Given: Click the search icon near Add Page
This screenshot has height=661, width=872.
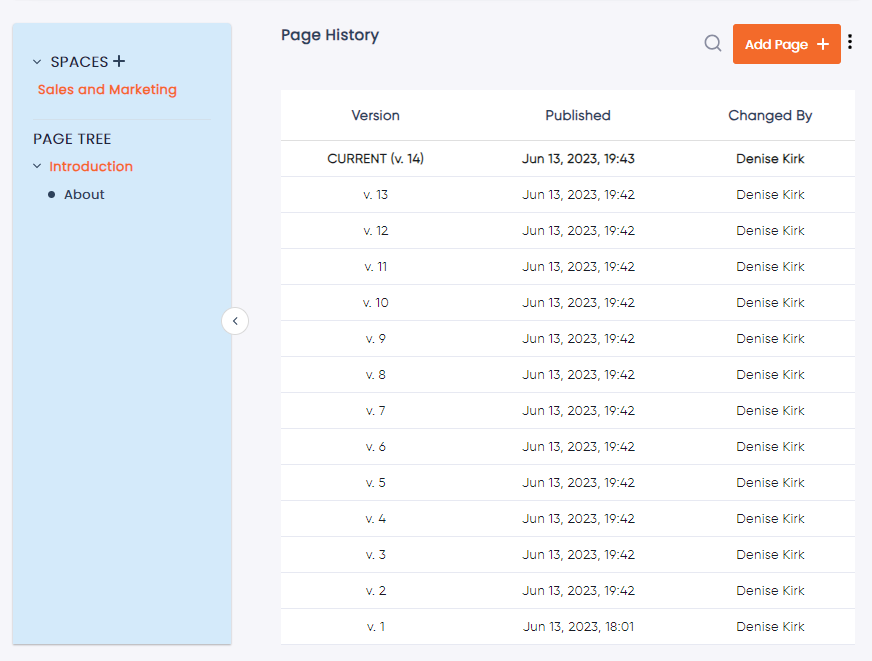Looking at the screenshot, I should tap(712, 43).
